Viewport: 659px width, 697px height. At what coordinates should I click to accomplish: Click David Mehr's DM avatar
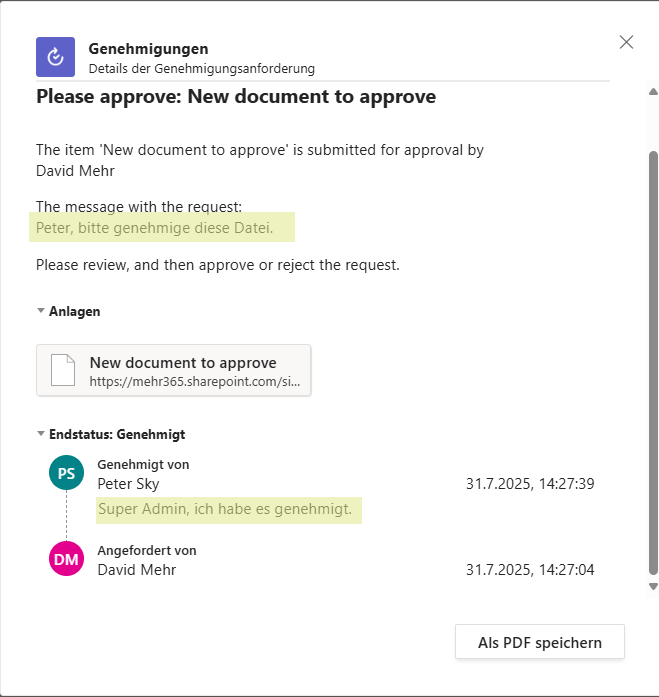[66, 559]
